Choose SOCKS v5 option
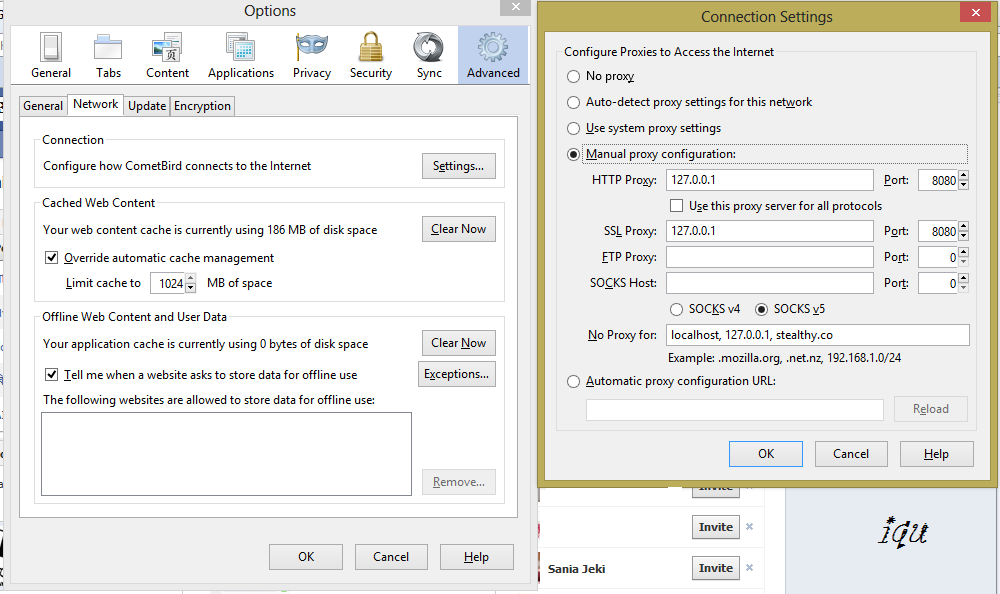This screenshot has height=594, width=1000. pos(761,309)
